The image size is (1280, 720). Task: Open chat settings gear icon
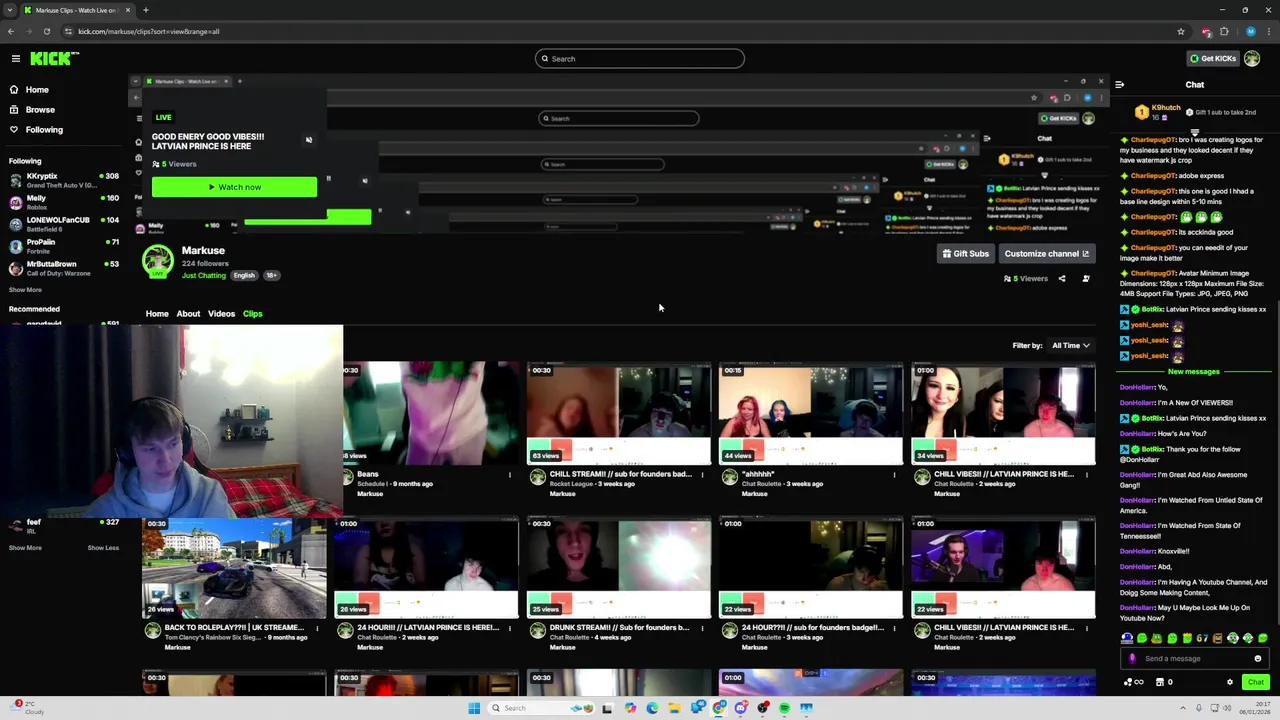[x=1230, y=682]
